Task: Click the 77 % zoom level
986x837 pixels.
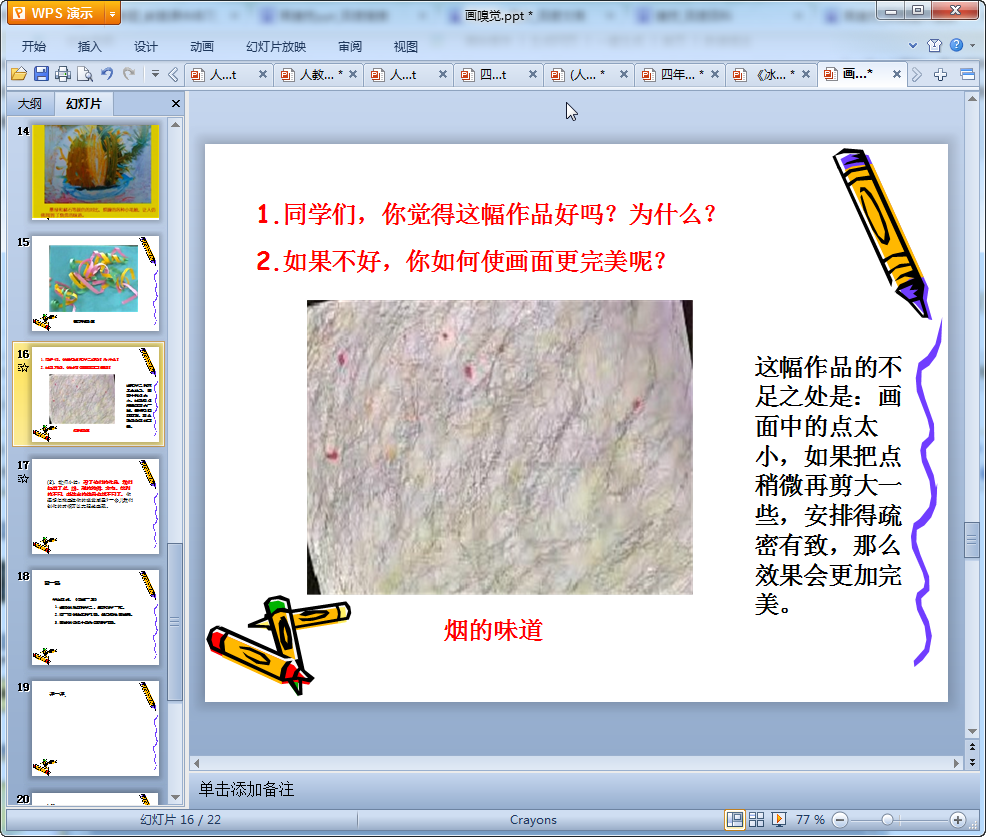Action: point(810,819)
